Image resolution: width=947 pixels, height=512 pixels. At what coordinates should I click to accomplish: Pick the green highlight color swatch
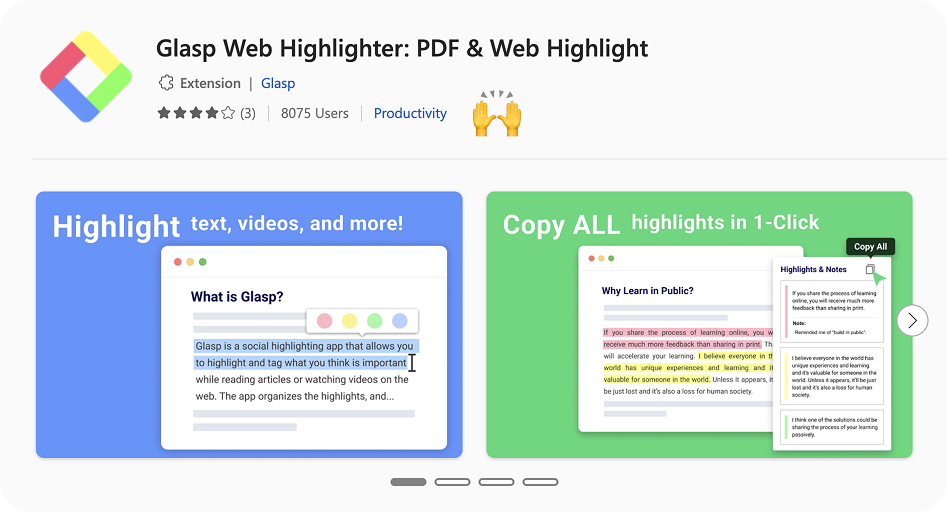[x=374, y=321]
